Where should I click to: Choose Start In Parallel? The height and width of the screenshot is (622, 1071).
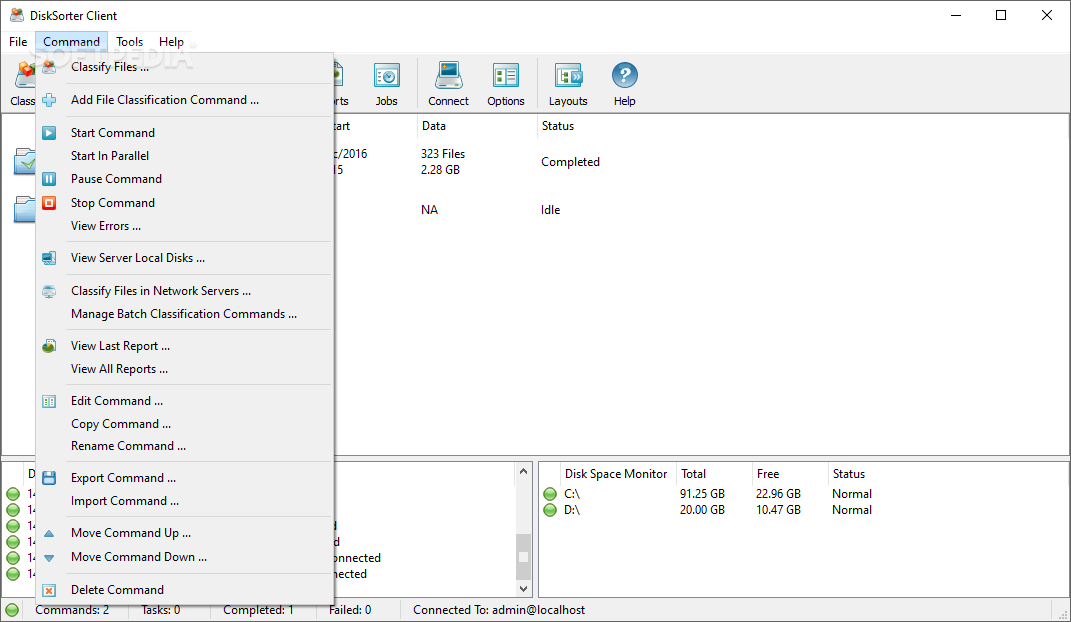tap(110, 156)
